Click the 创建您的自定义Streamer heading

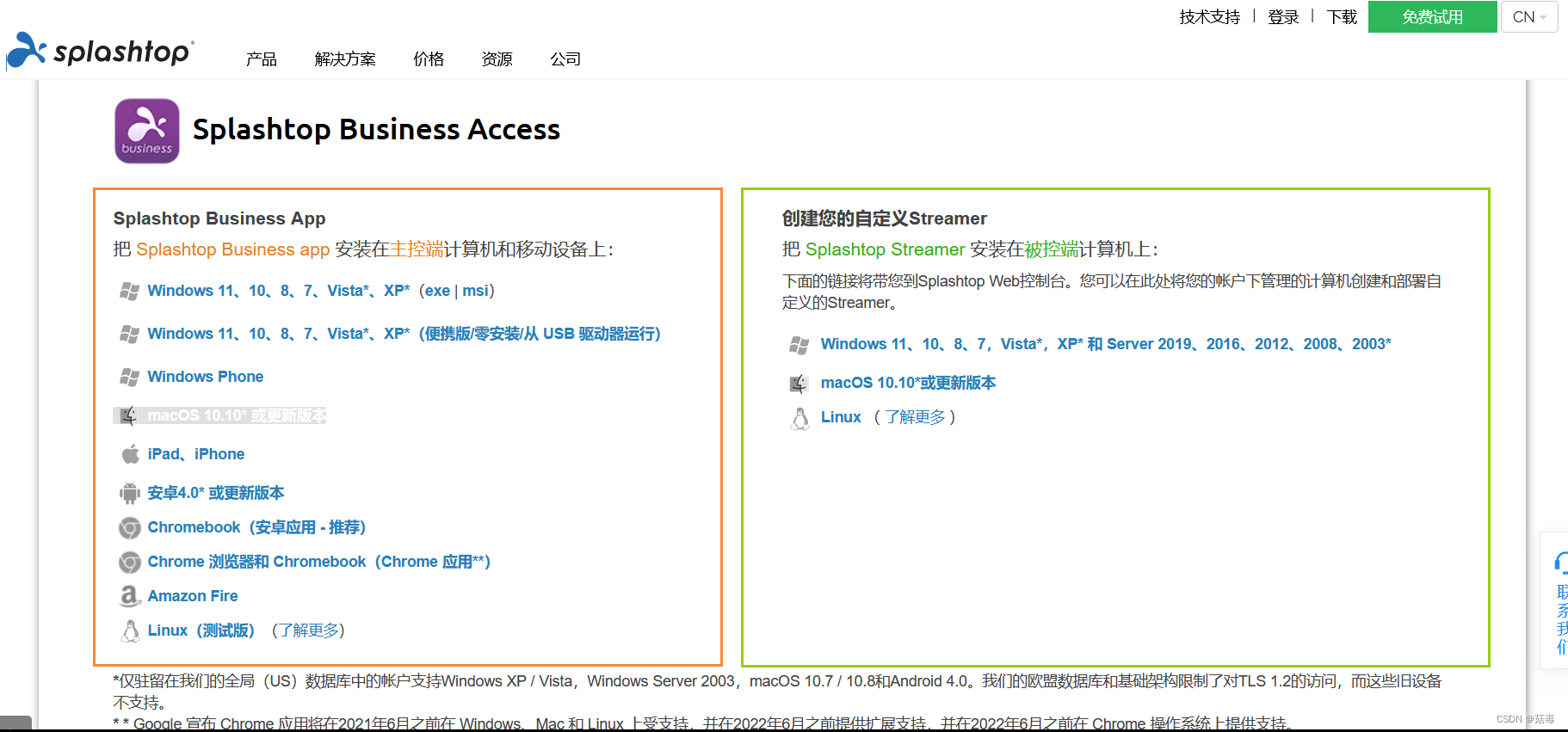click(885, 218)
